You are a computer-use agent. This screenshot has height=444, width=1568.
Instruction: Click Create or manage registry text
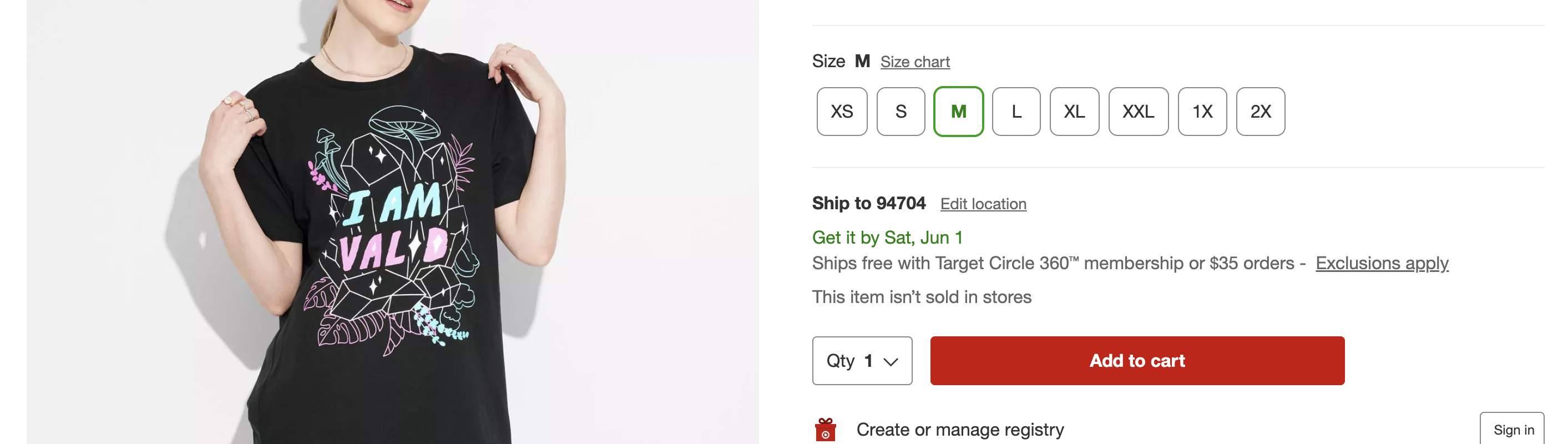click(959, 430)
